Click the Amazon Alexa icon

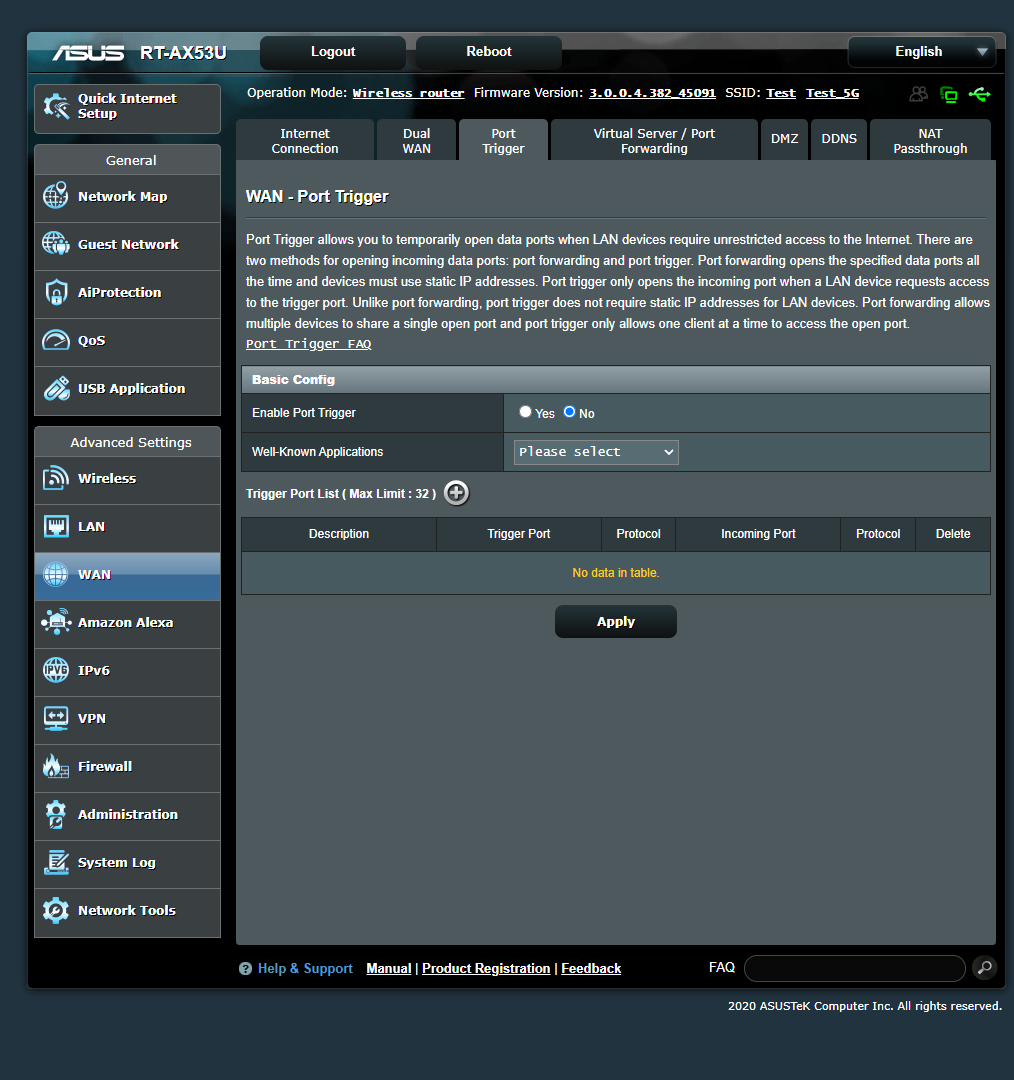click(x=56, y=622)
